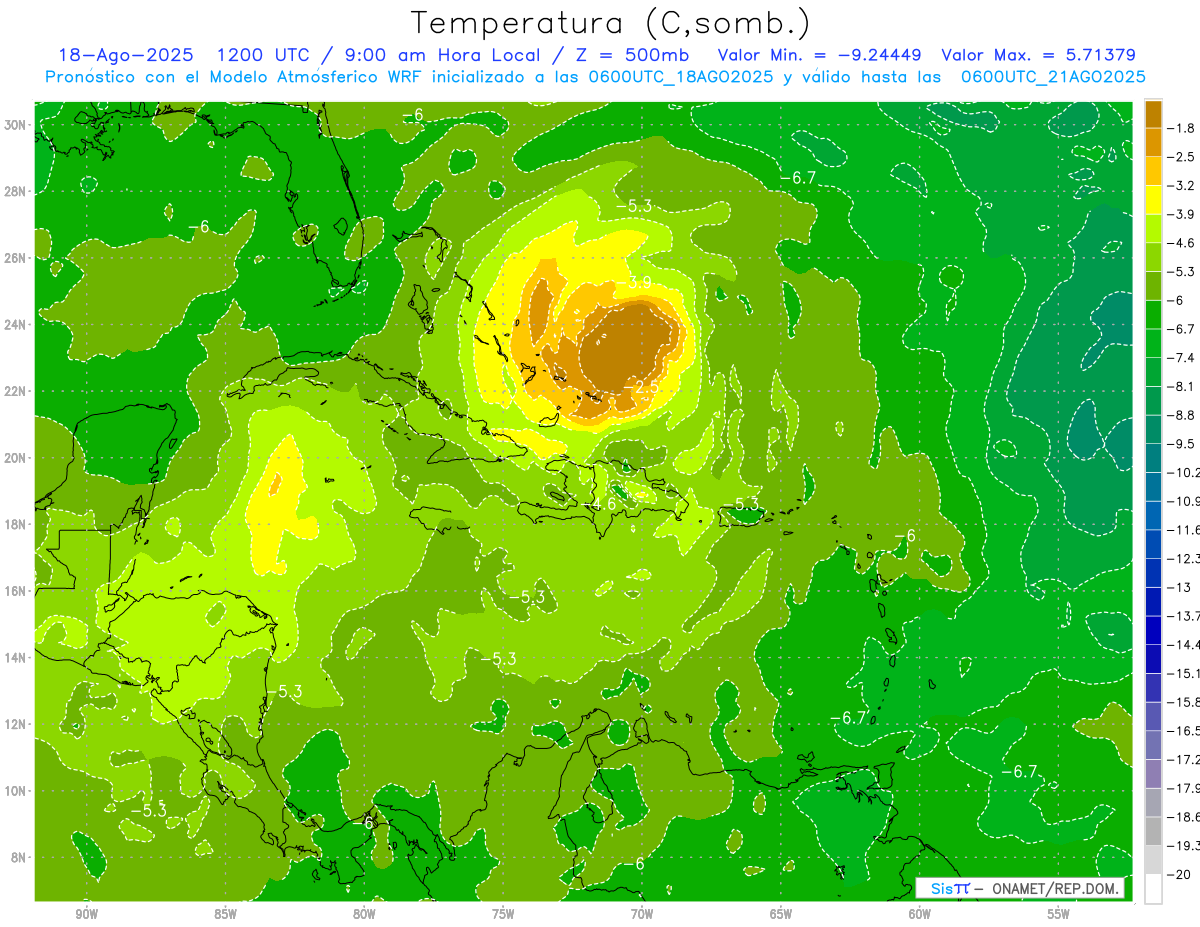Click the "24N" latitude axis label
The height and width of the screenshot is (927, 1200).
click(16, 325)
